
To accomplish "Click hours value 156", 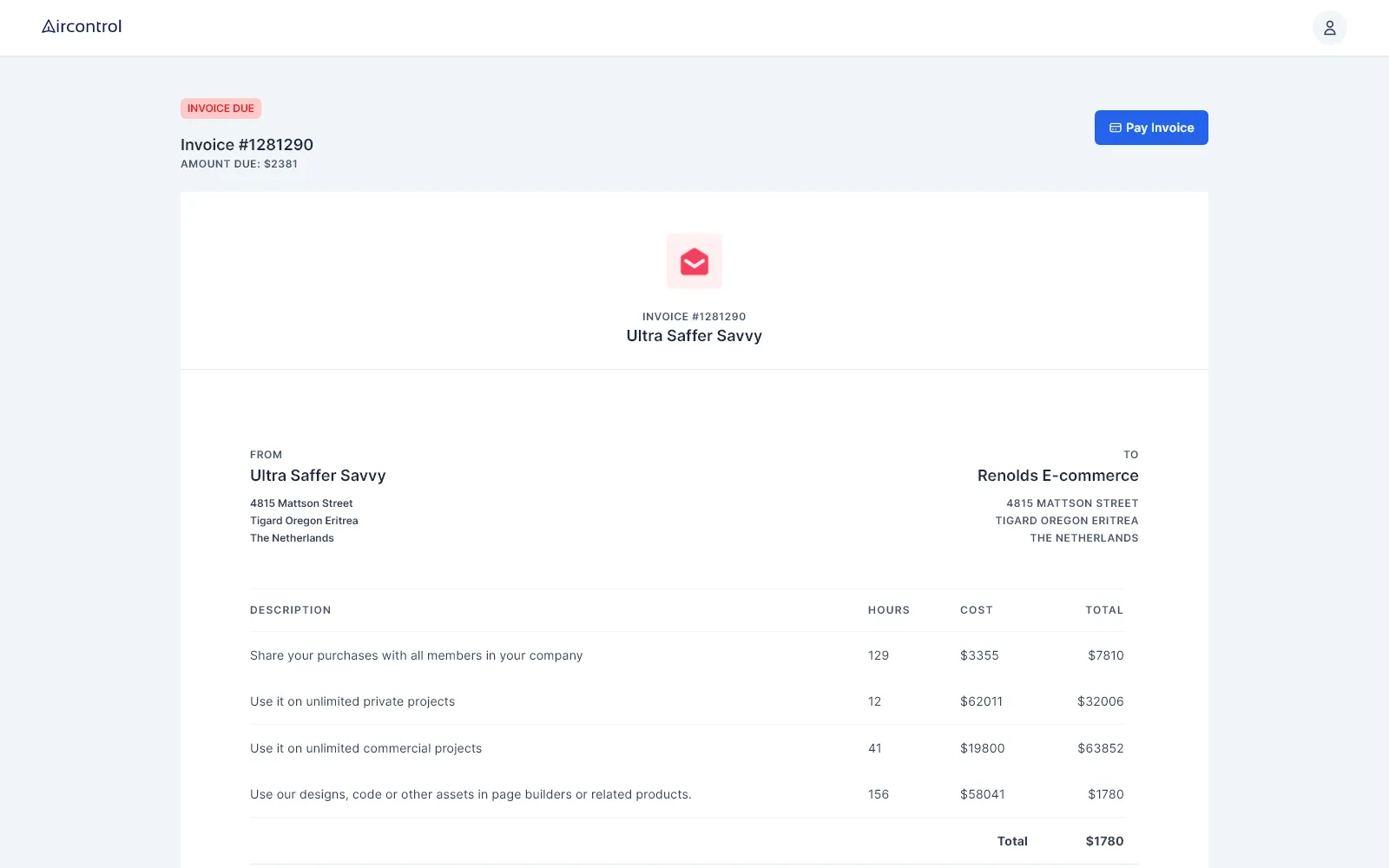I will coord(879,794).
